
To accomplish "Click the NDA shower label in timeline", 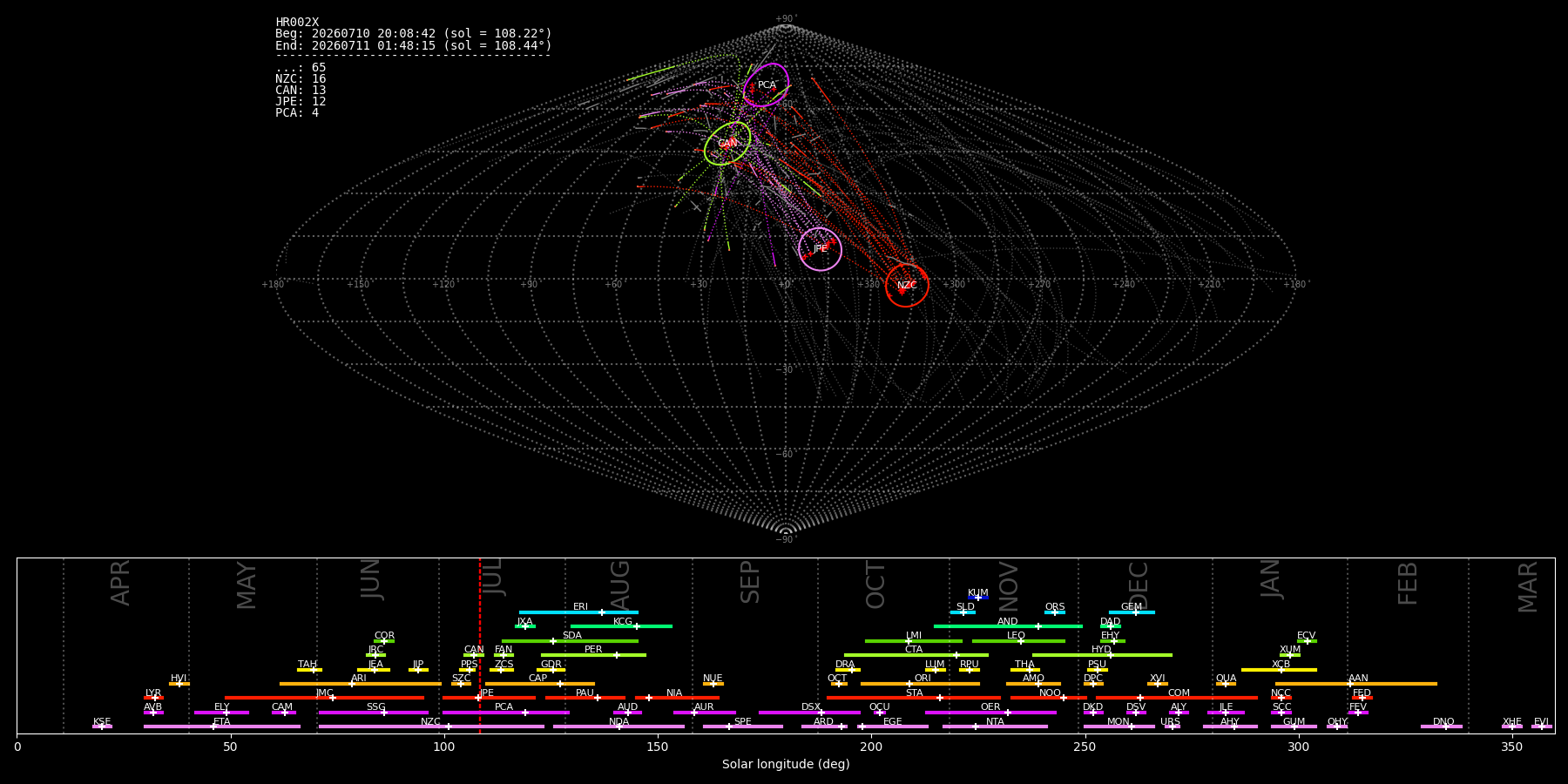I will coord(618,721).
